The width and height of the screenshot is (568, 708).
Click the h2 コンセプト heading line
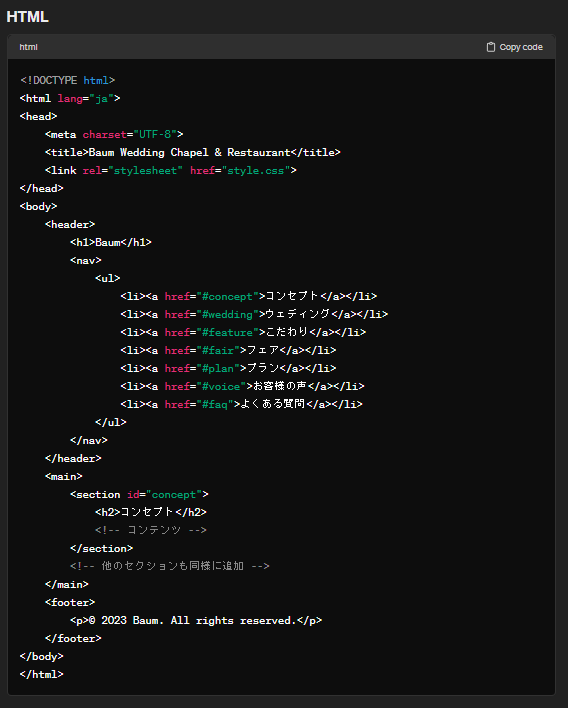(151, 512)
